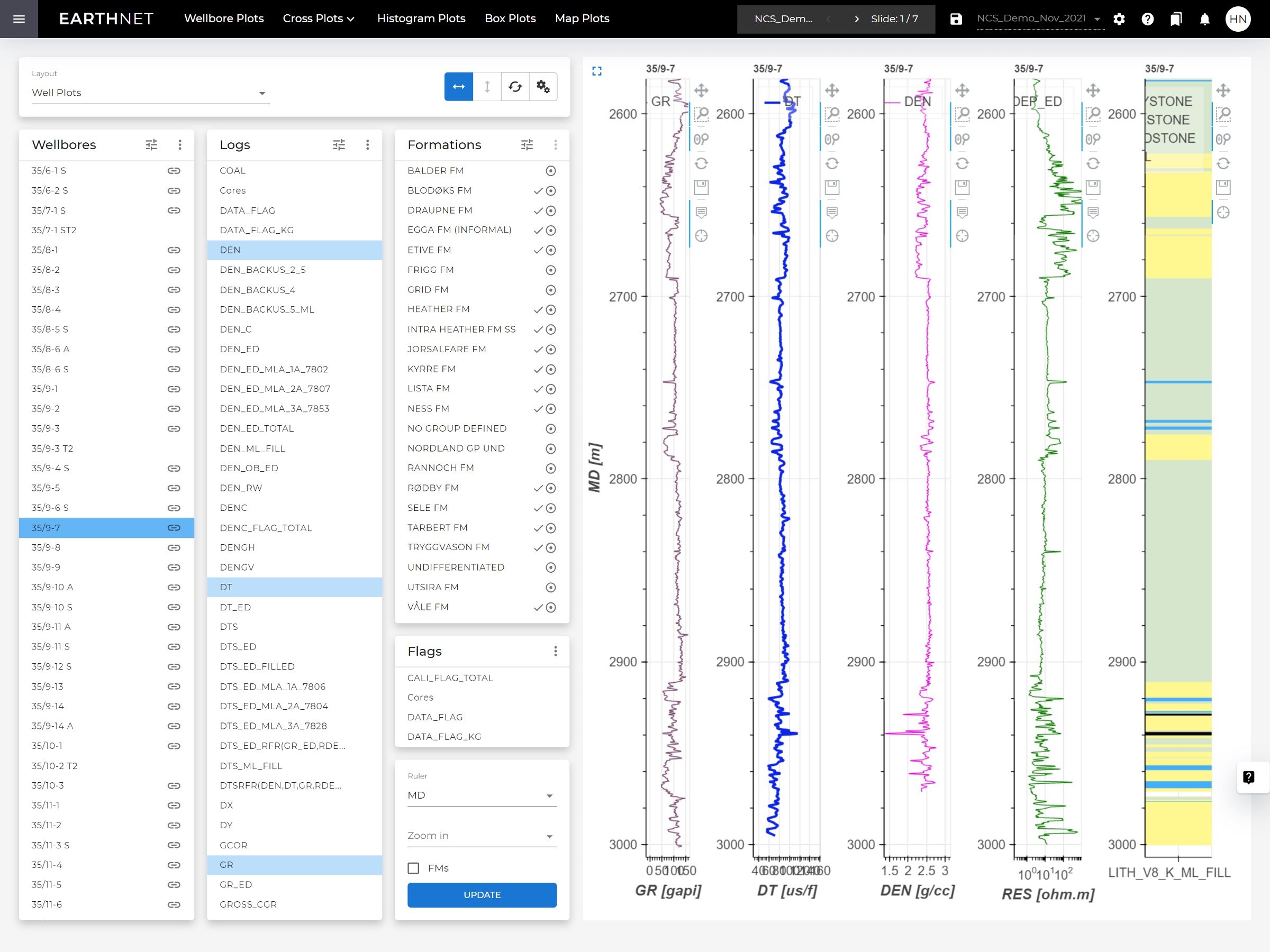Viewport: 1270px width, 952px height.
Task: Open the annotation icon on the GR track
Action: (701, 212)
